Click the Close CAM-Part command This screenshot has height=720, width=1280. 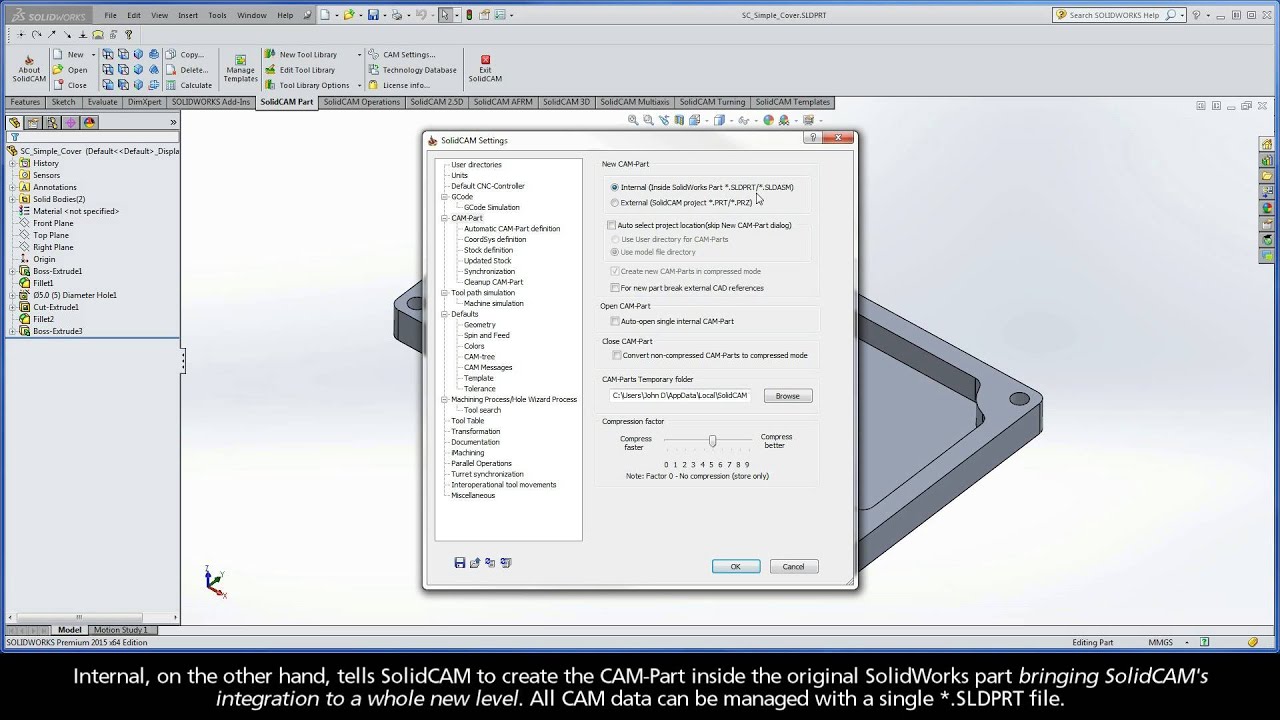pos(69,85)
